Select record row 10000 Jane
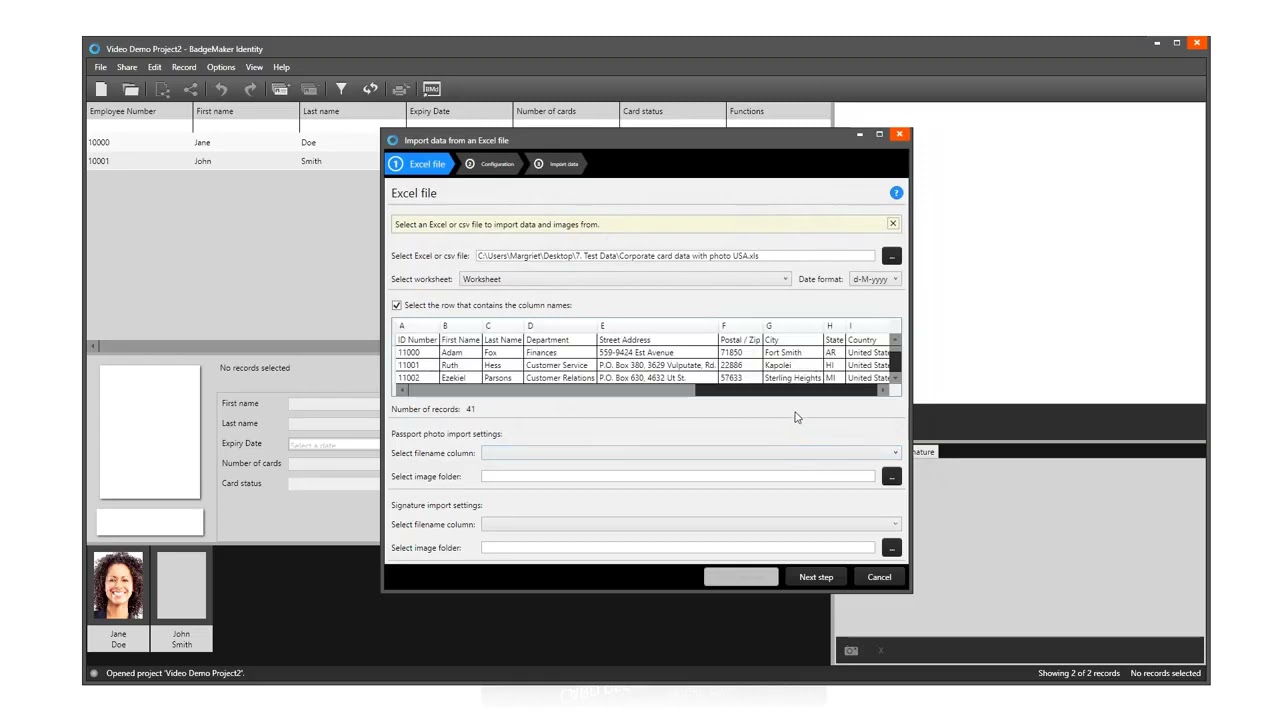This screenshot has width=1280, height=720. 235,143
